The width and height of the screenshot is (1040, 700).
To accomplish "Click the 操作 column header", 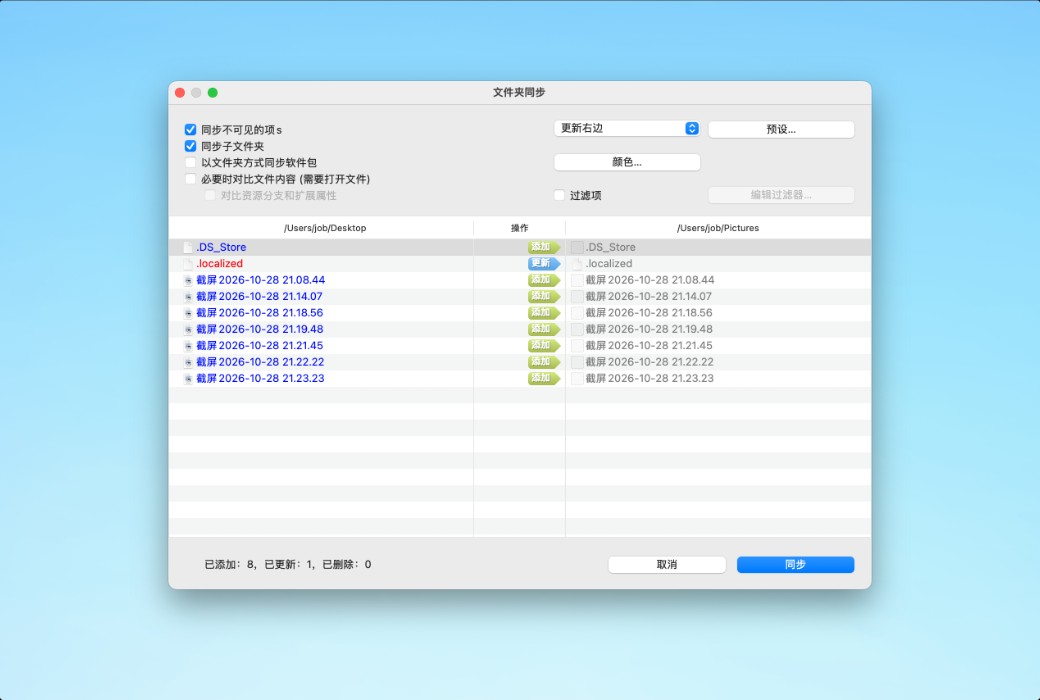I will pos(519,228).
